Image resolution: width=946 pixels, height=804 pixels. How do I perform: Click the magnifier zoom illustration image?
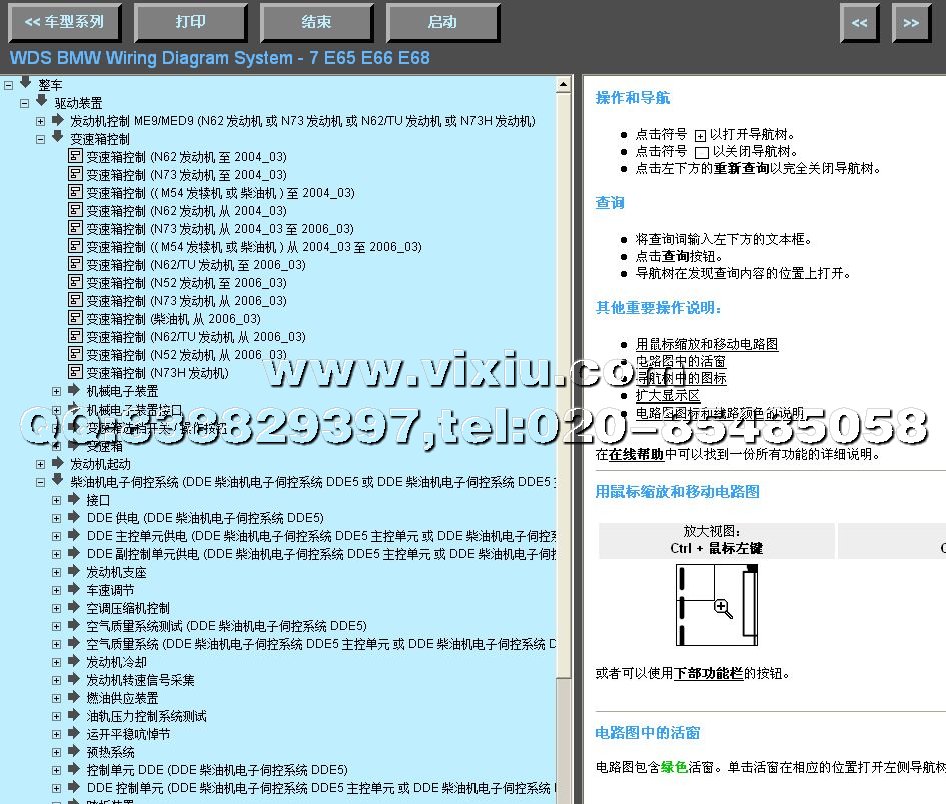coord(716,606)
